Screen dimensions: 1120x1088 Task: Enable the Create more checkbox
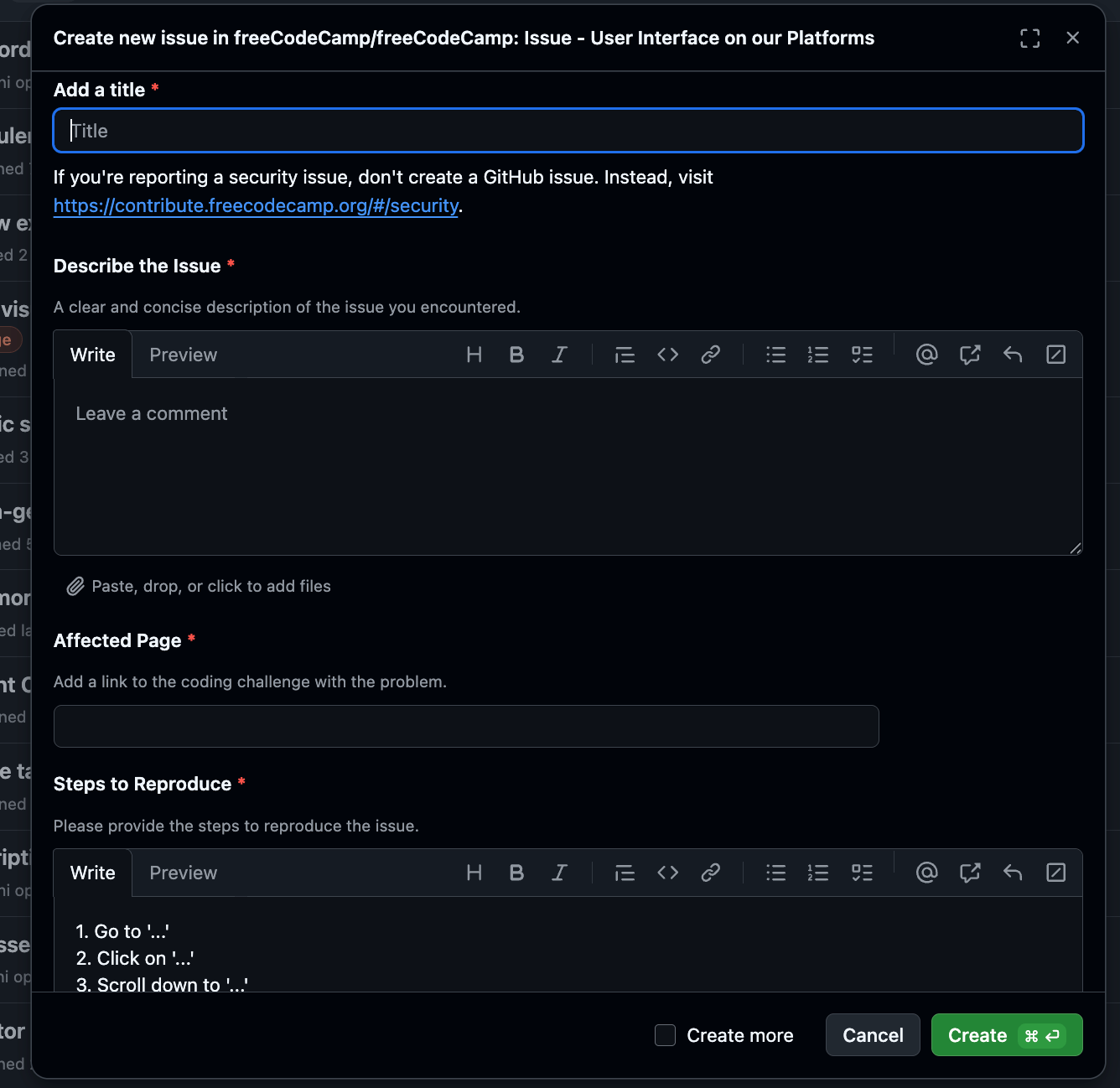[x=665, y=1035]
